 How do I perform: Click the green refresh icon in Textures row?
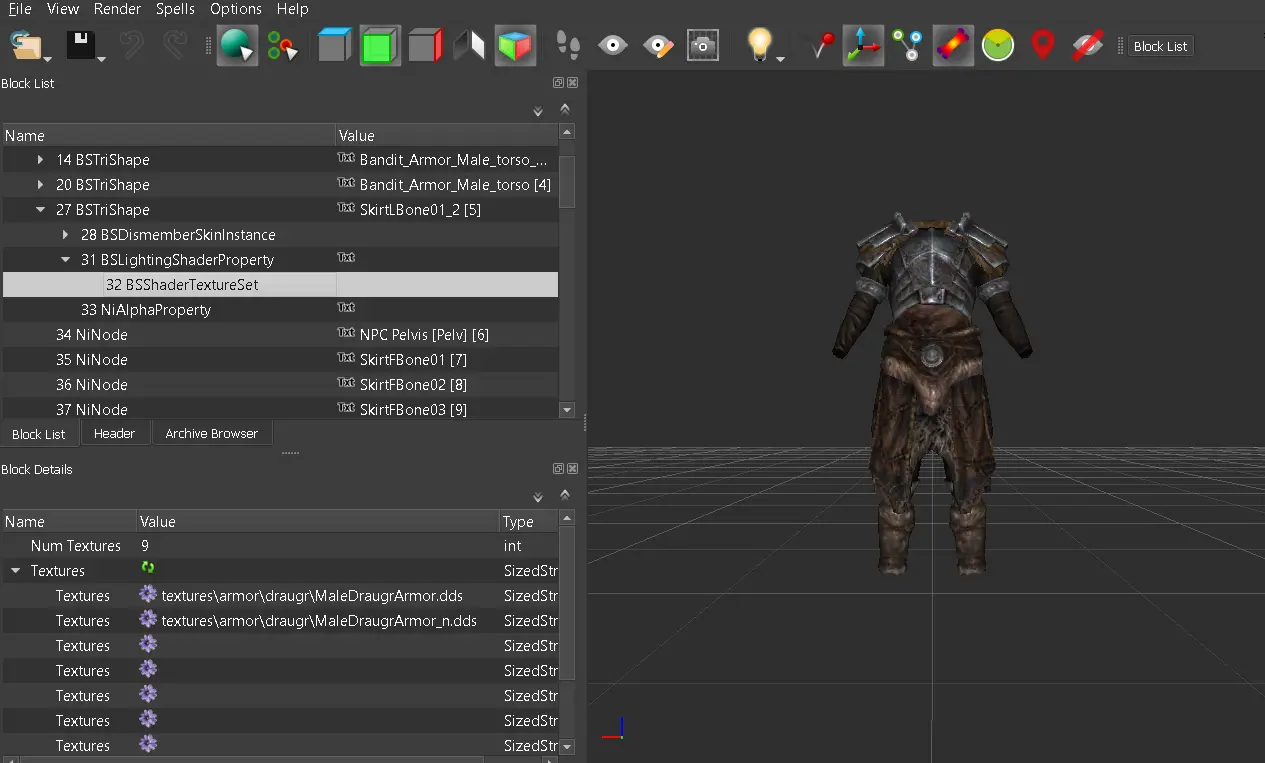148,567
